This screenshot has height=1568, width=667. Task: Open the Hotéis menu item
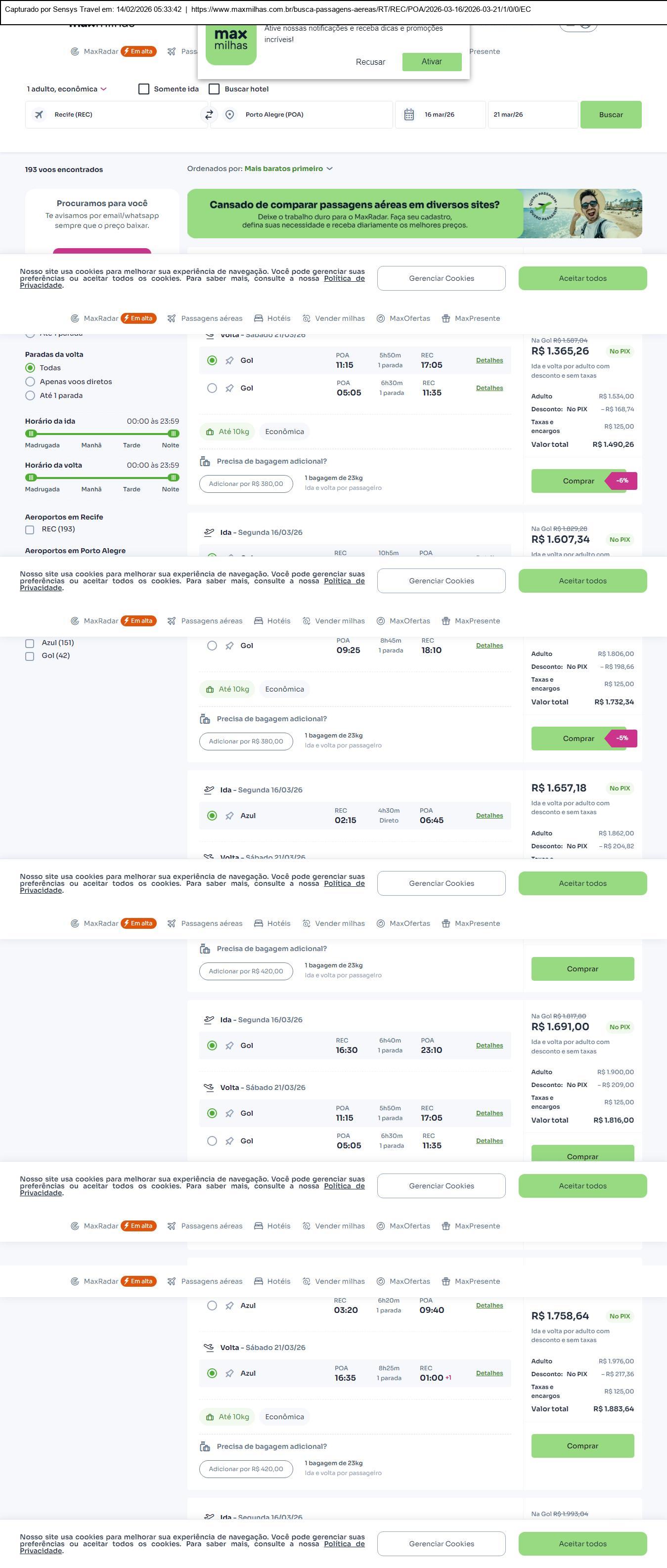(272, 318)
